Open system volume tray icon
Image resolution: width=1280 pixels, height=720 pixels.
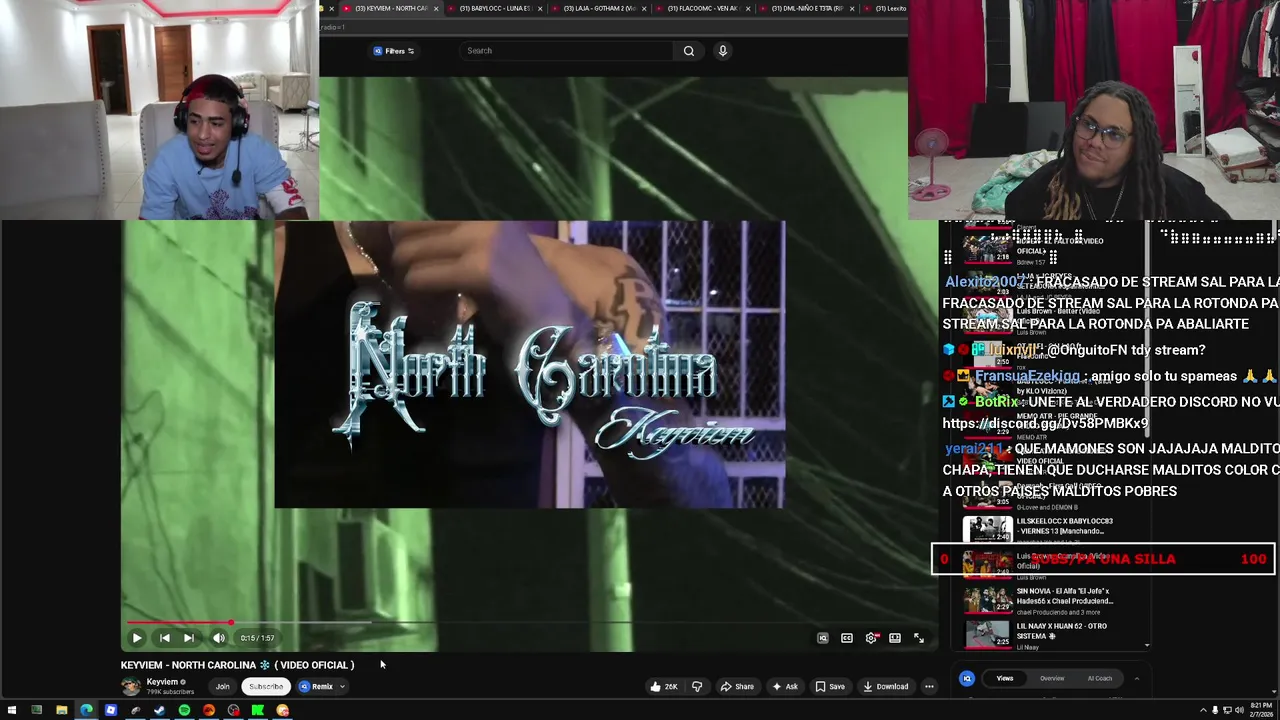pos(1238,710)
